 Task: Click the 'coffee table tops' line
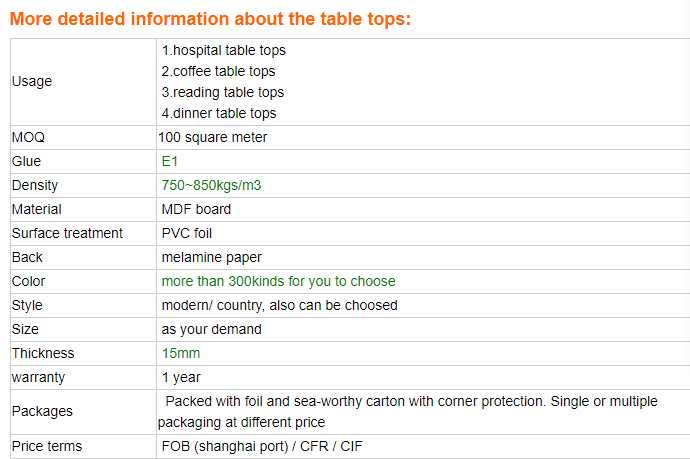pyautogui.click(x=218, y=71)
